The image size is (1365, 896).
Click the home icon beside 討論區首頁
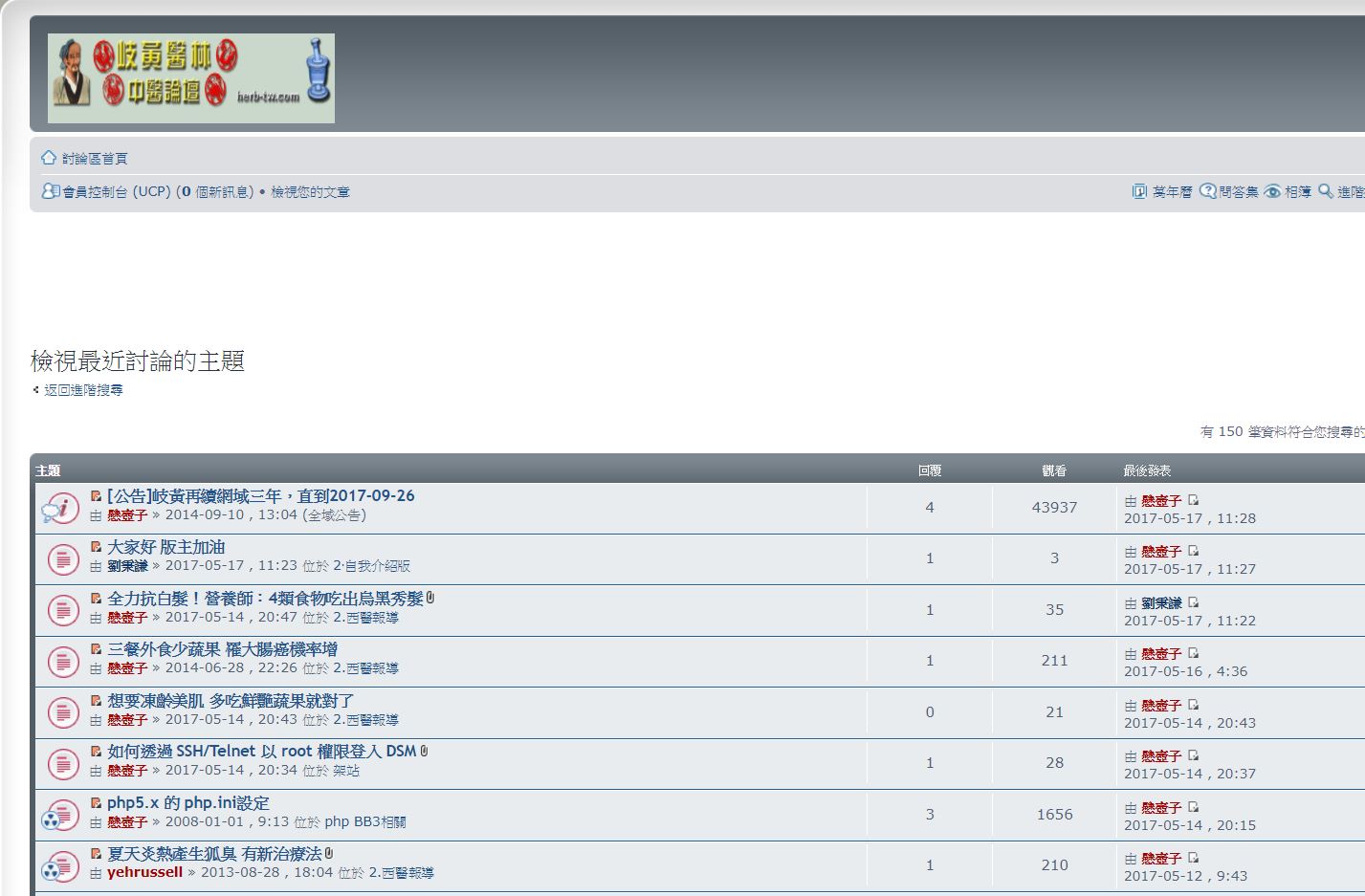click(49, 158)
